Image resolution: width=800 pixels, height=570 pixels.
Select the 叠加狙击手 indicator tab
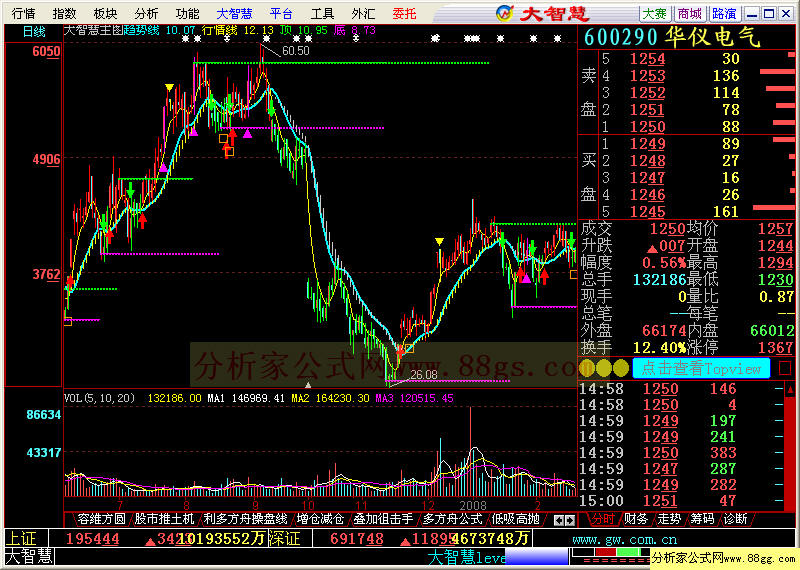pyautogui.click(x=383, y=519)
